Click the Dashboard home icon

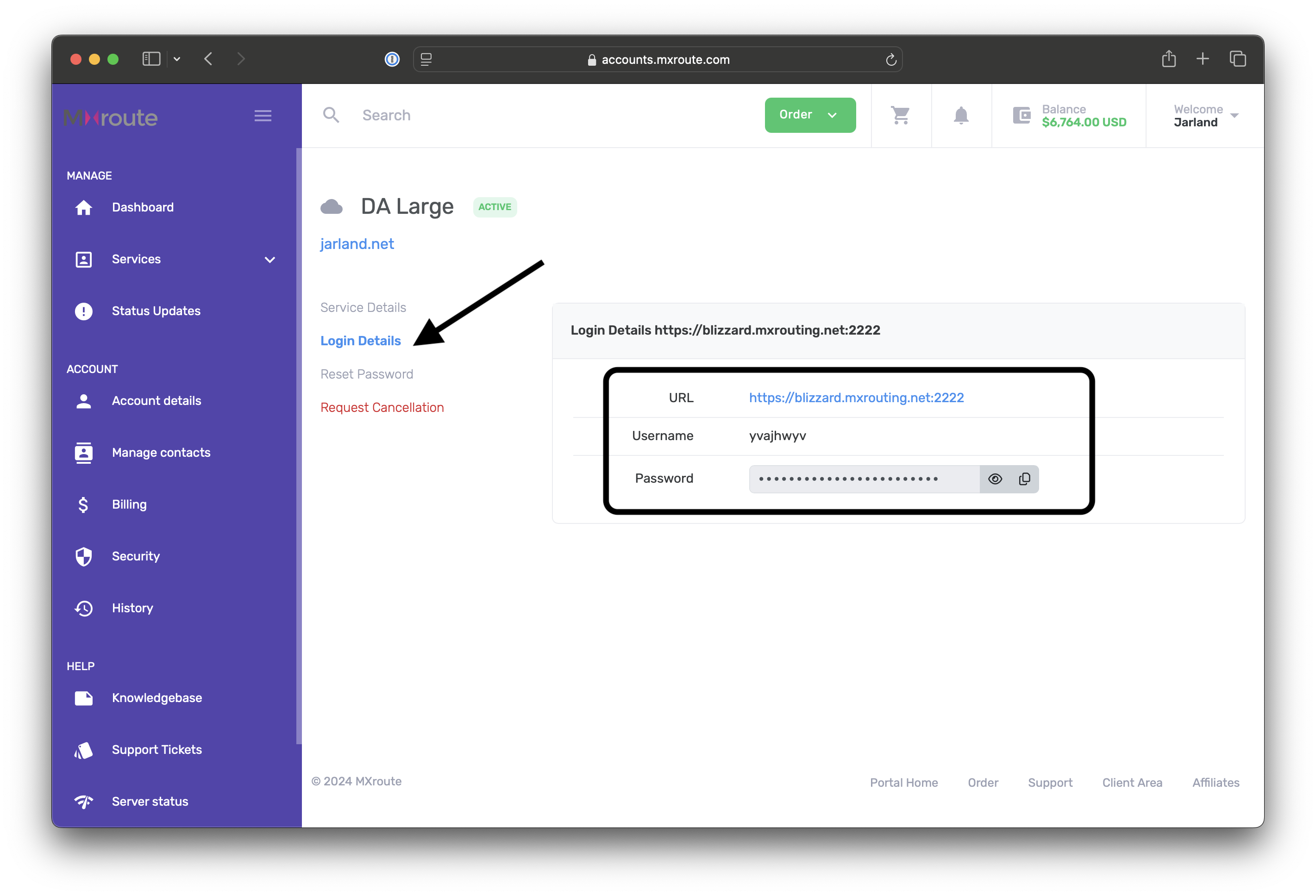84,207
